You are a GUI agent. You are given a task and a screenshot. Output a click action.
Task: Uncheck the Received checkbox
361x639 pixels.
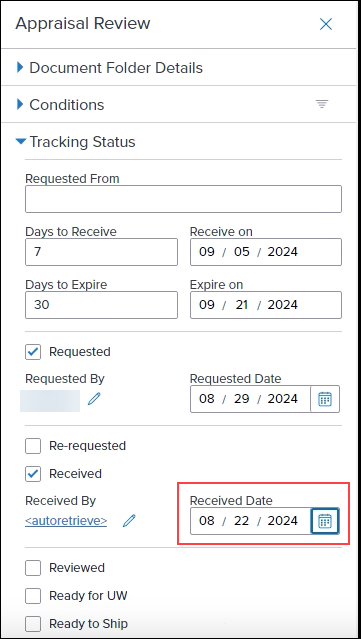33,474
